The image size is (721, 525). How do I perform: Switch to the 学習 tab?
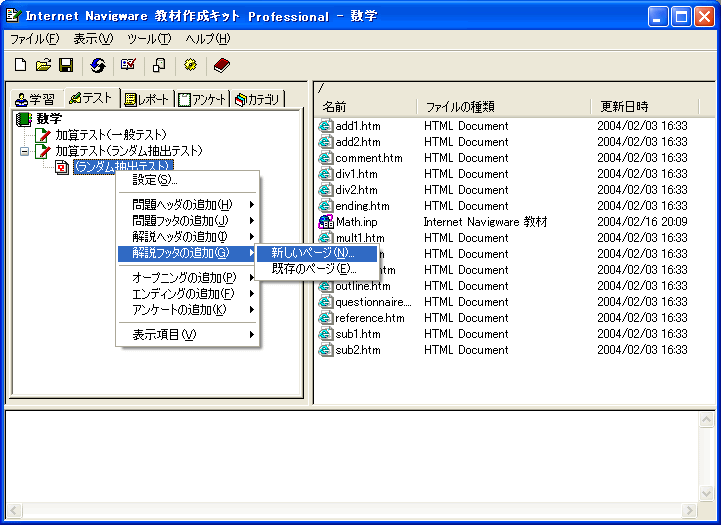(x=35, y=99)
